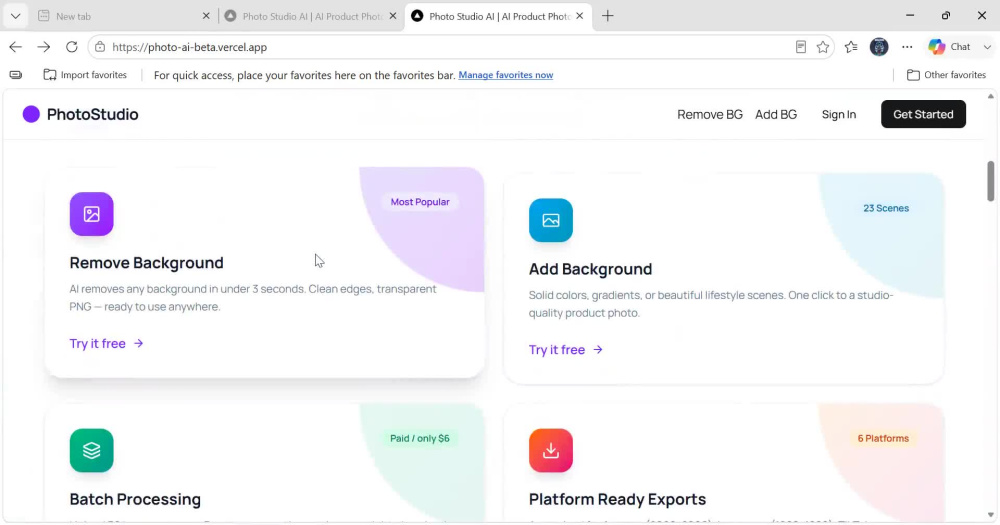Screen dimensions: 1000x525
Task: Close the active Photo Studio AI tab
Action: [x=579, y=16]
